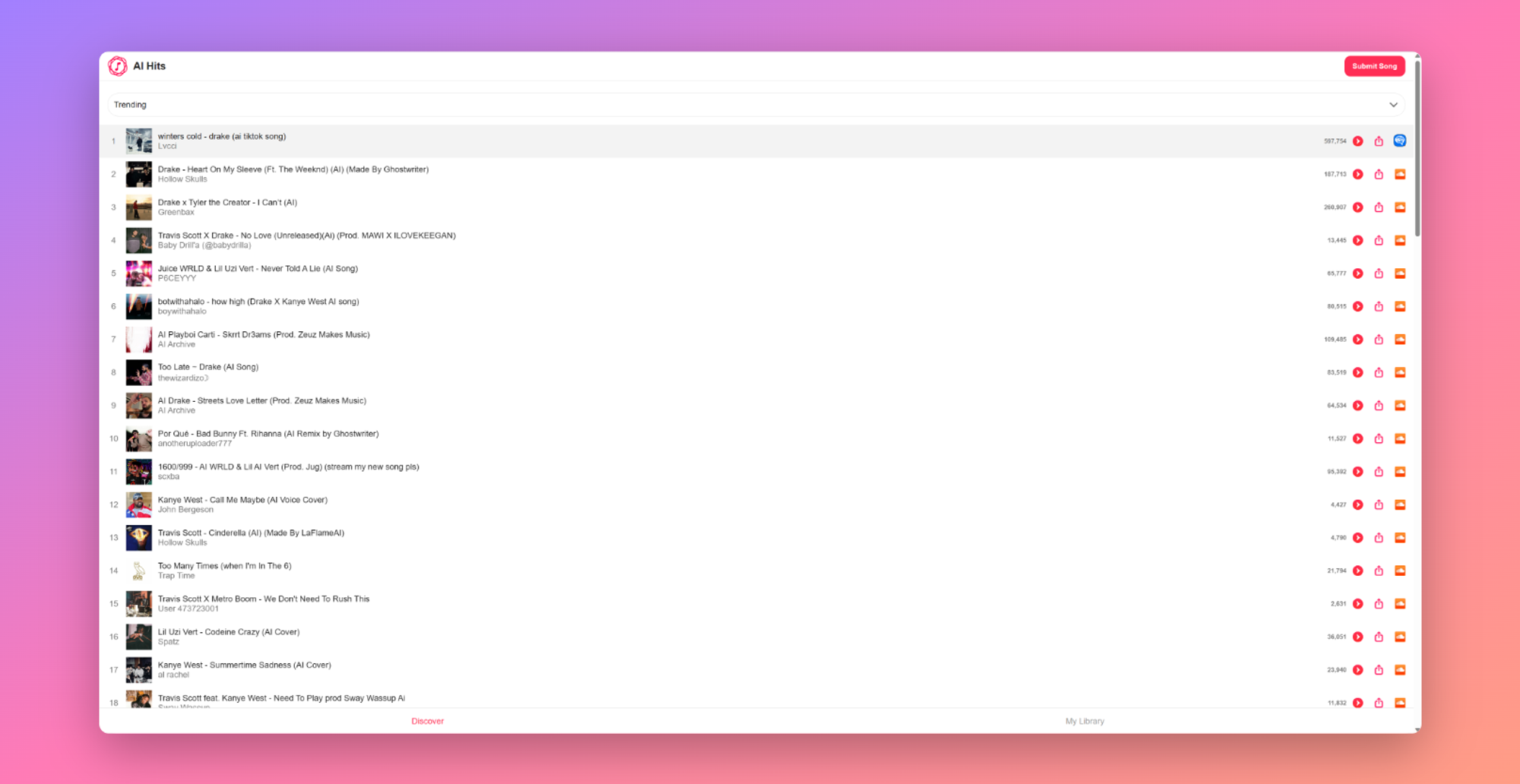This screenshot has width=1520, height=784.
Task: Play botwithahalo - how high song
Action: click(x=1358, y=307)
